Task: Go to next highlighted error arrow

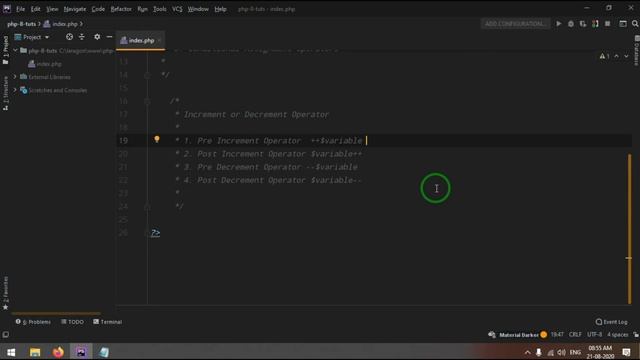Action: point(626,56)
